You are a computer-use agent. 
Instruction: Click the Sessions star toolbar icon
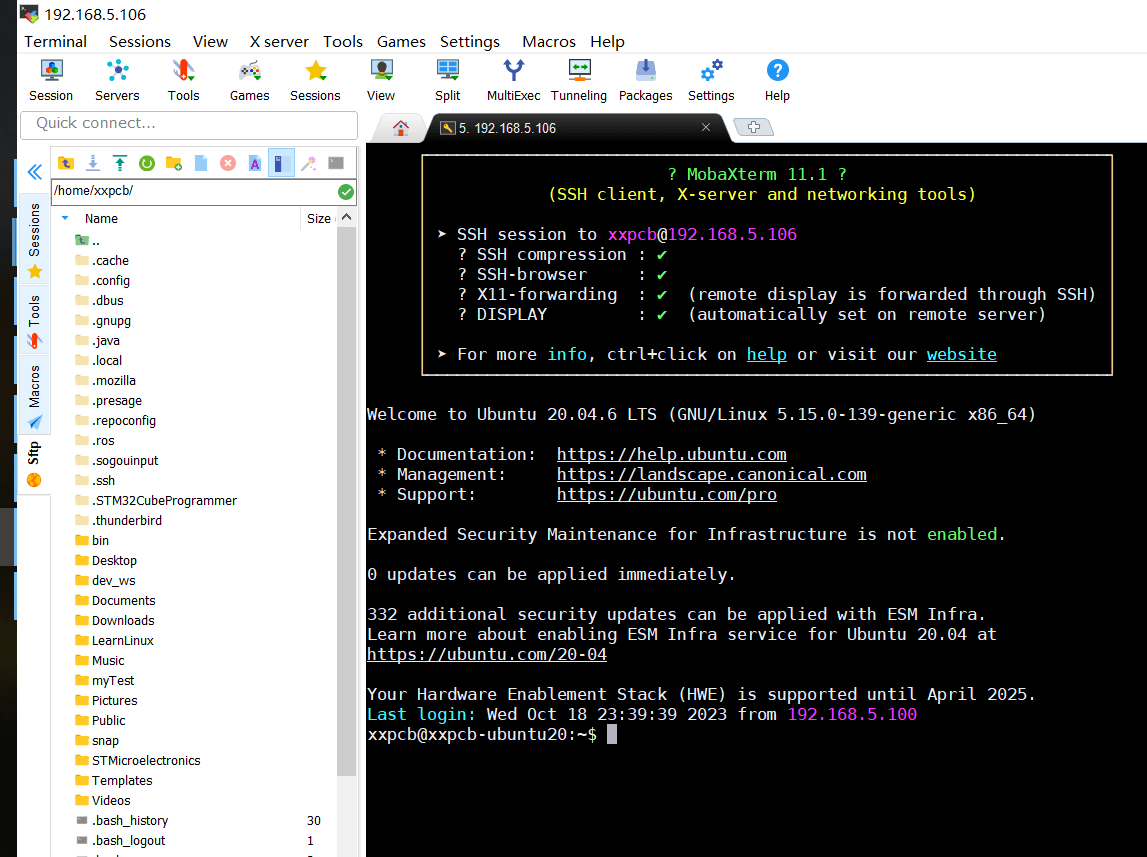315,80
